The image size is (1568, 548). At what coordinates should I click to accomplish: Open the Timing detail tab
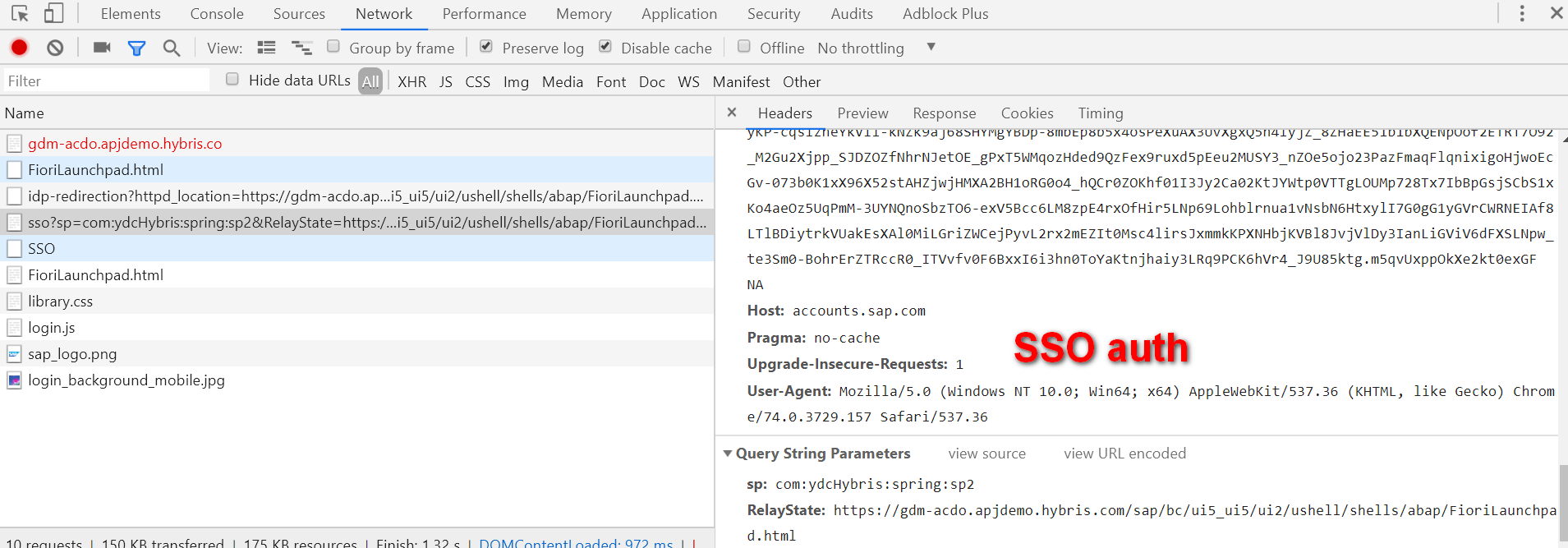click(x=1100, y=113)
